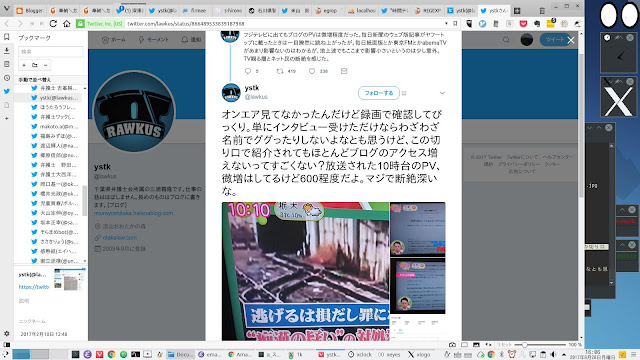
Task: Open the Twitter web panel icon
Action: tap(7, 91)
